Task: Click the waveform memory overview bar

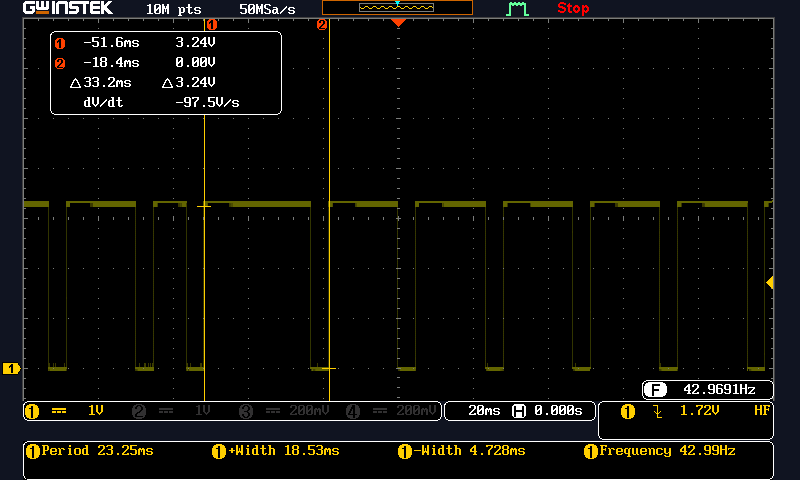Action: (x=397, y=8)
